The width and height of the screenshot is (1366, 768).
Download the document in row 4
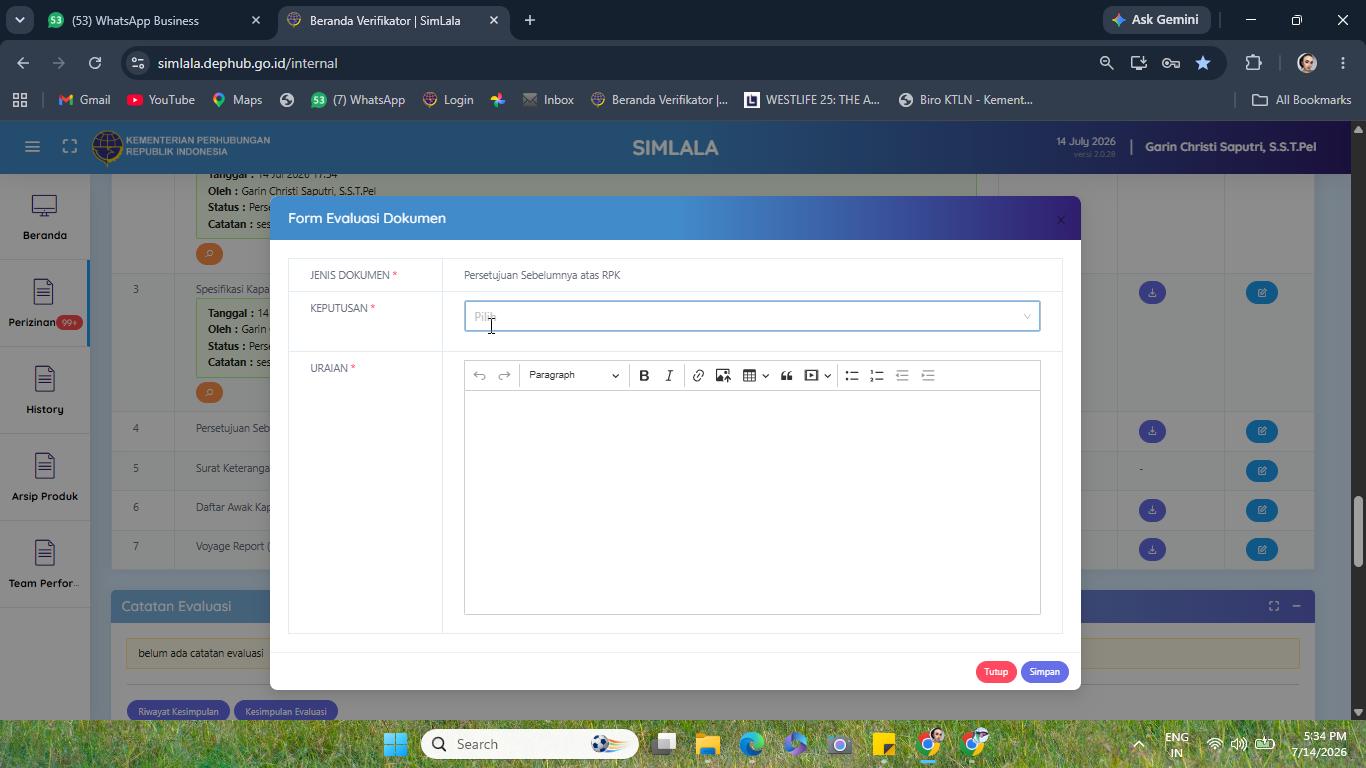pos(1152,432)
